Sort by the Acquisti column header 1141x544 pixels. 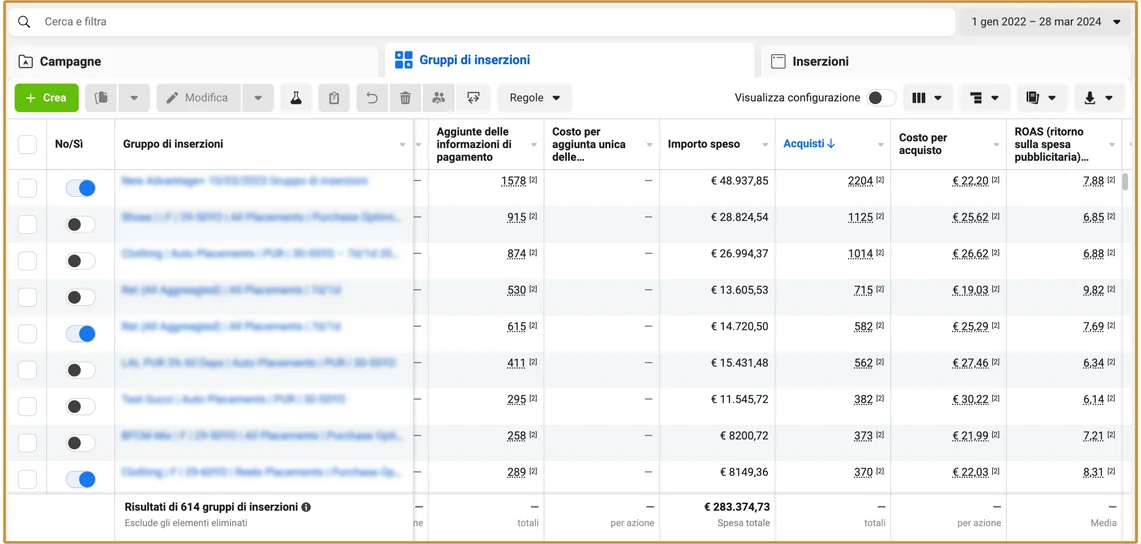click(803, 144)
